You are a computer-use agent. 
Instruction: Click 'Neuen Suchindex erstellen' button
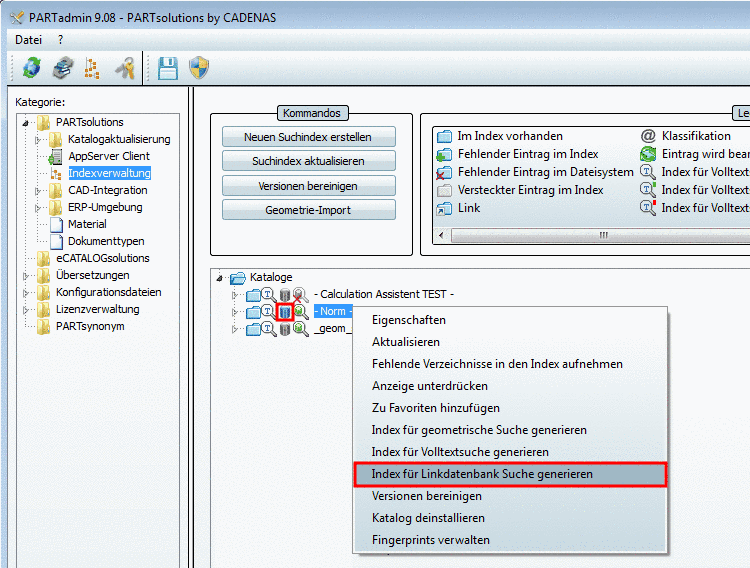(309, 137)
